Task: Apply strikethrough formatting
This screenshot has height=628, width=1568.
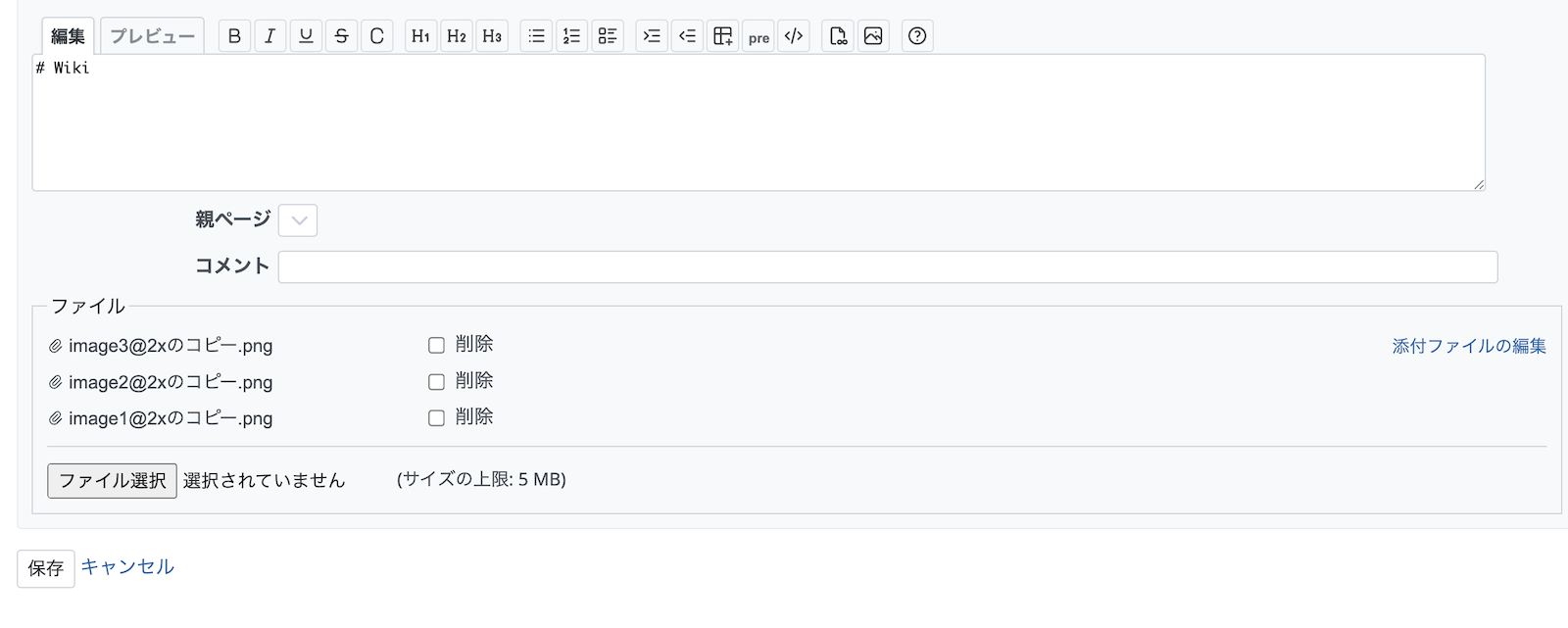Action: click(x=341, y=36)
